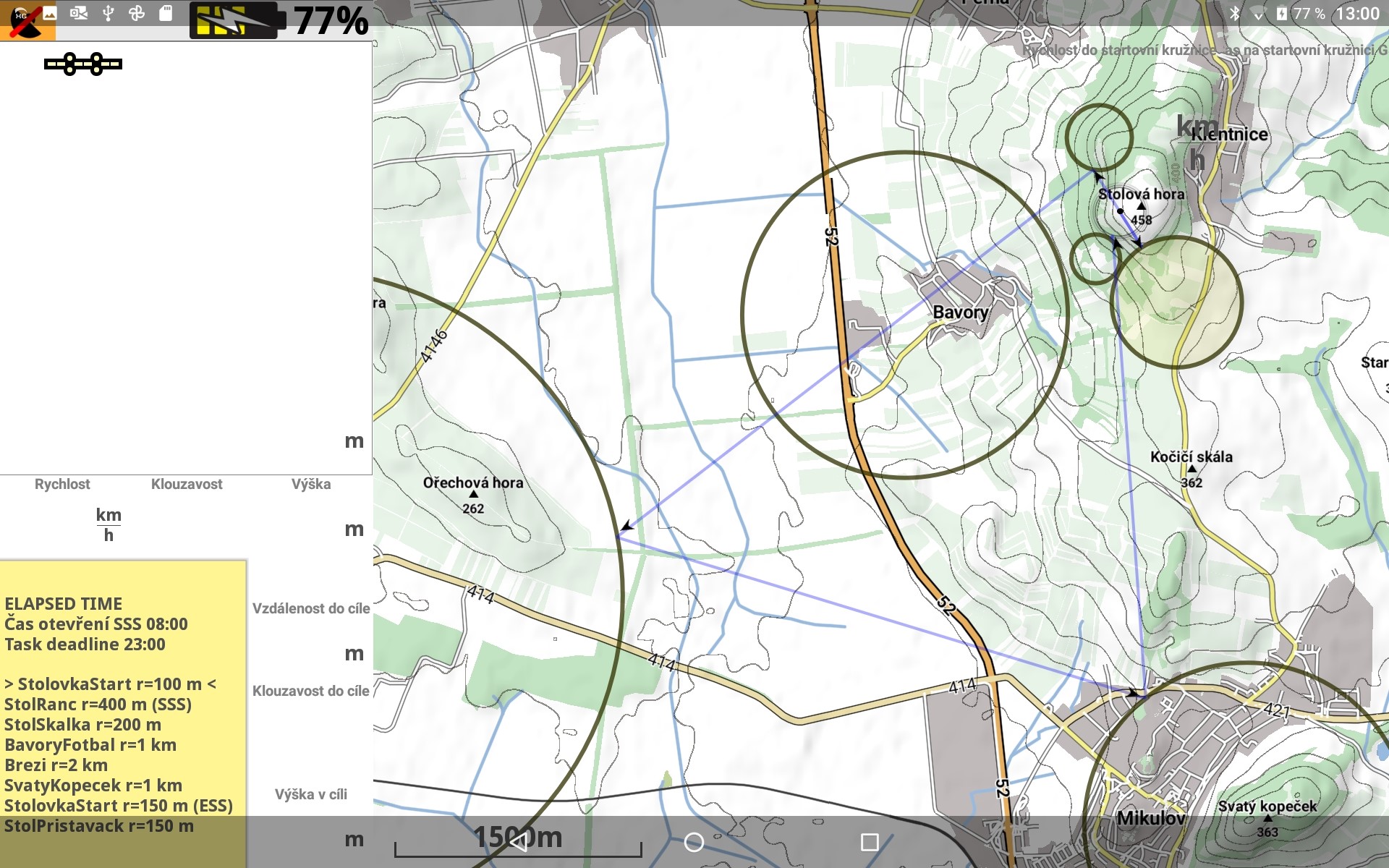Tap the Bavory village label
Image resolution: width=1389 pixels, height=868 pixels.
point(961,312)
